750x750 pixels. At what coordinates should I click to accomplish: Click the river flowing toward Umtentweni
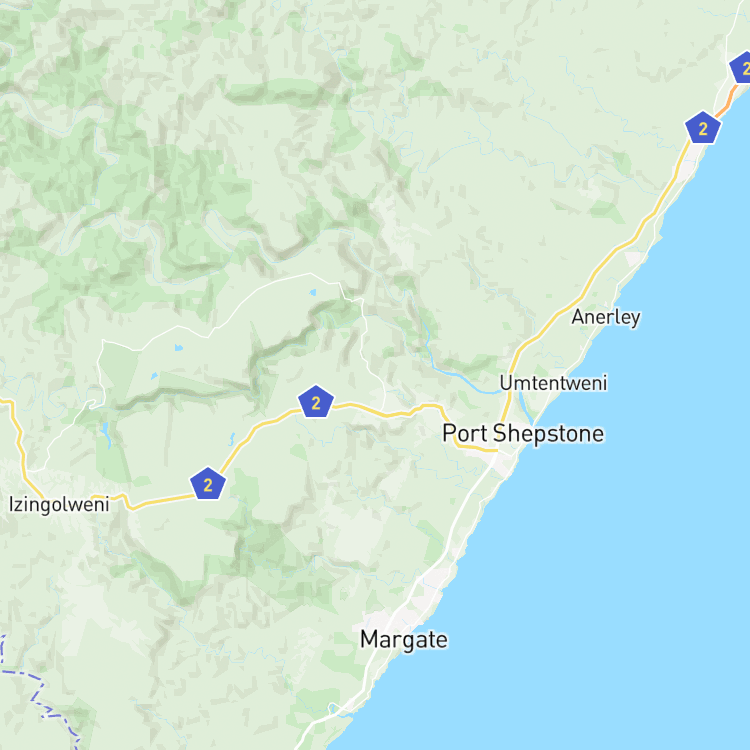459,377
